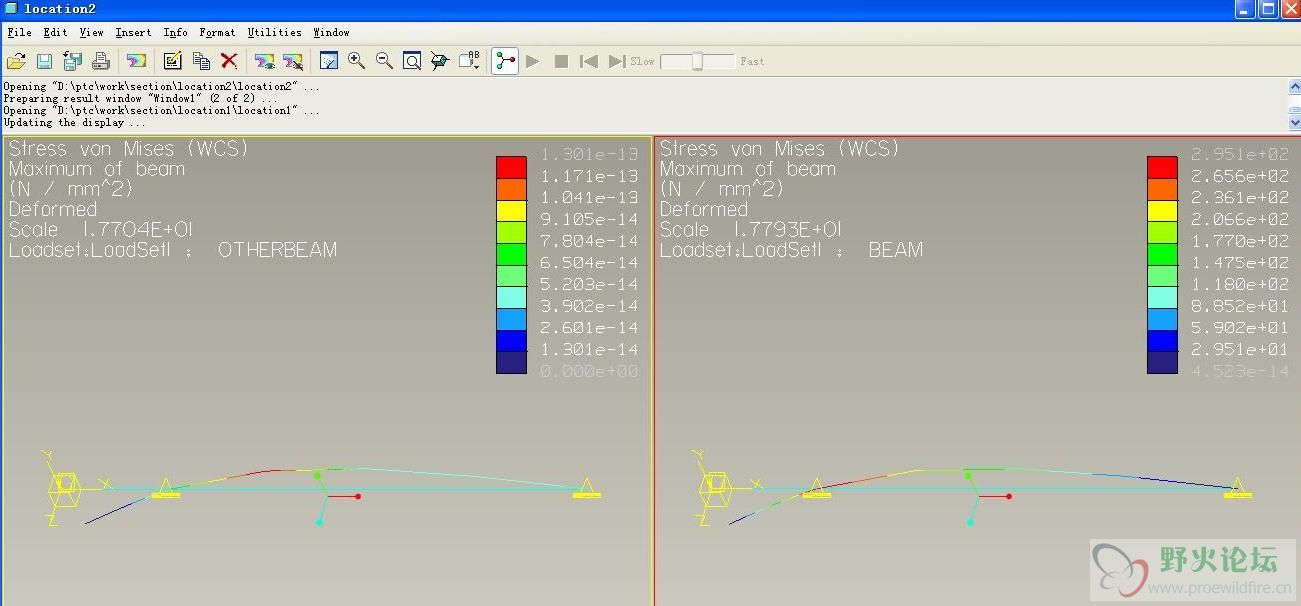Click the insert new result window icon
1301x606 pixels.
pyautogui.click(x=136, y=61)
